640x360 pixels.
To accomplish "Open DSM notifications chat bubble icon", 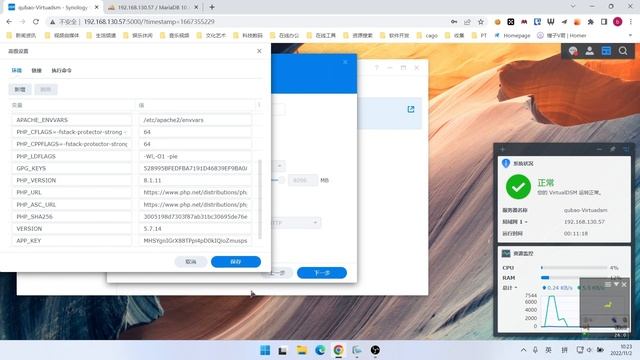I will pyautogui.click(x=573, y=51).
